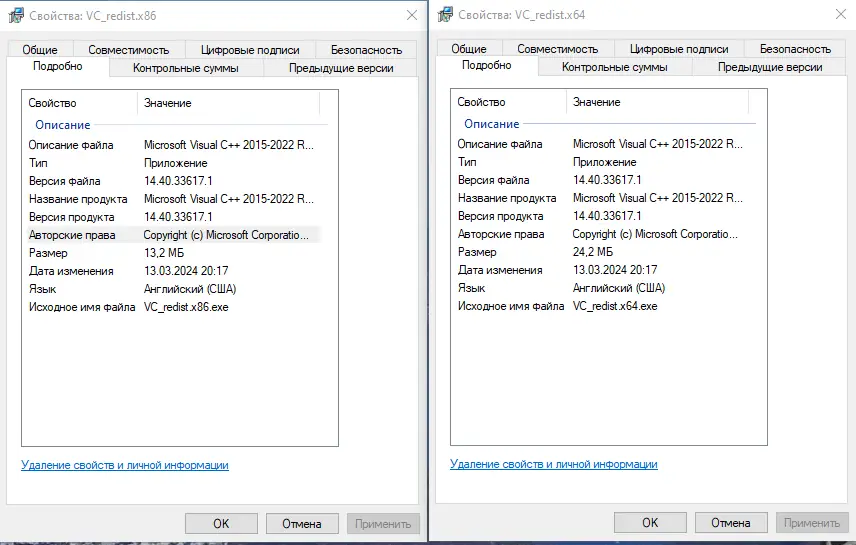The width and height of the screenshot is (856, 545).
Task: Close the VC_redist.x86 properties window
Action: 411,16
